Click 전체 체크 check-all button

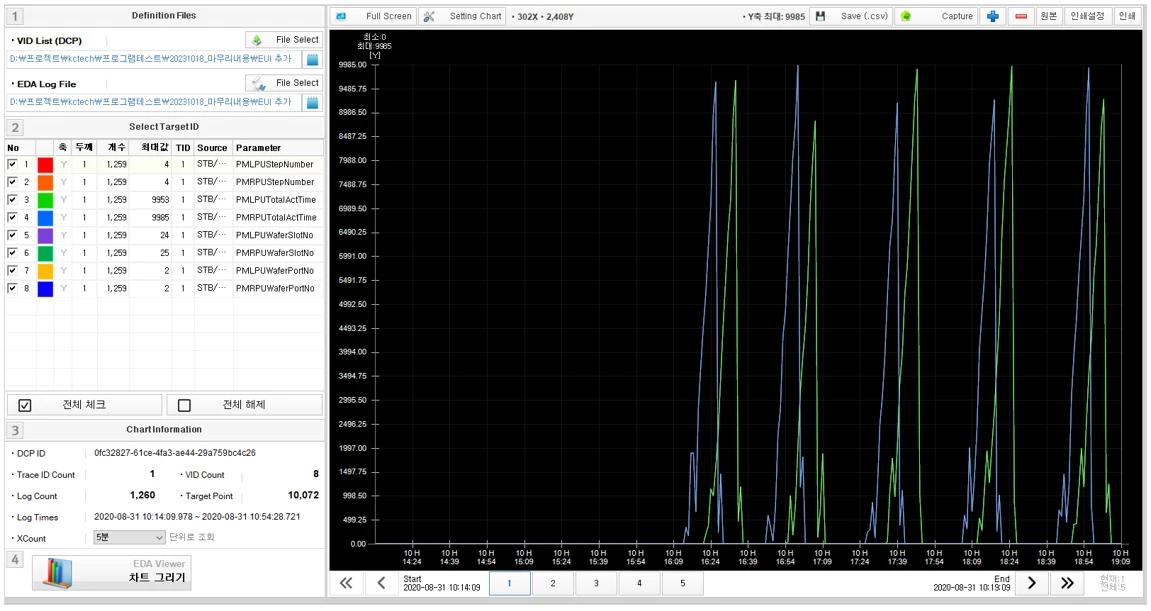click(84, 405)
